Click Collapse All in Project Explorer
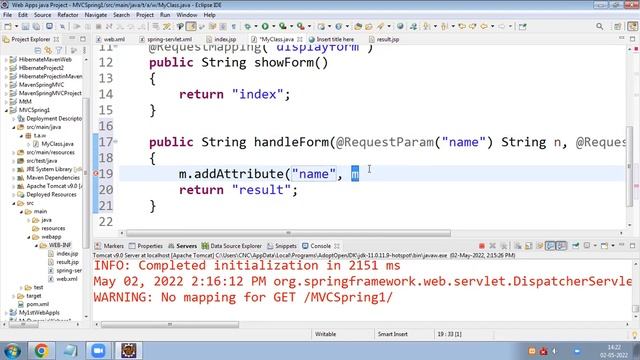Screen dimensions: 640x360 pos(38,51)
